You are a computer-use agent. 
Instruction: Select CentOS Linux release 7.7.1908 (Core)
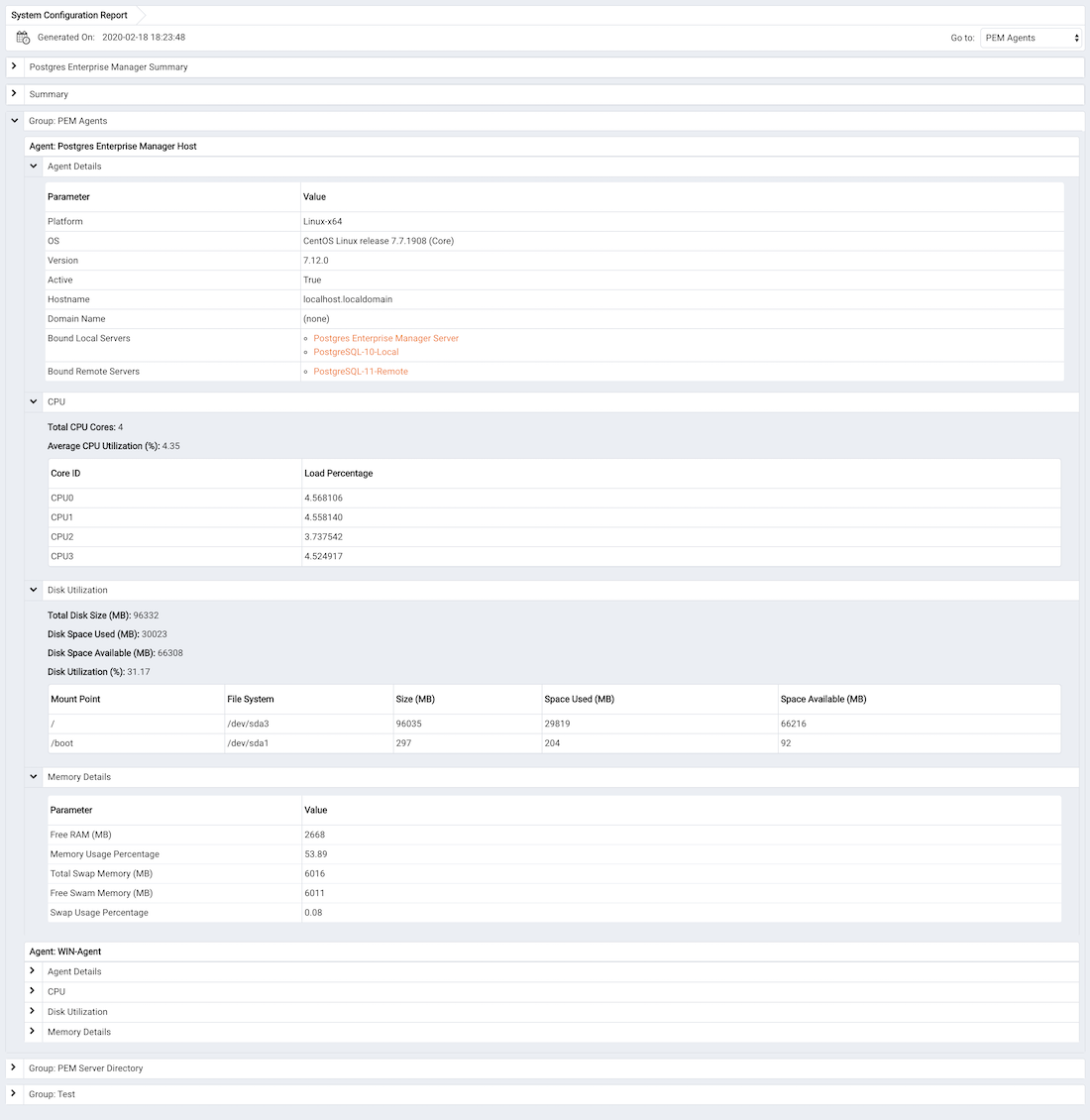[x=379, y=241]
